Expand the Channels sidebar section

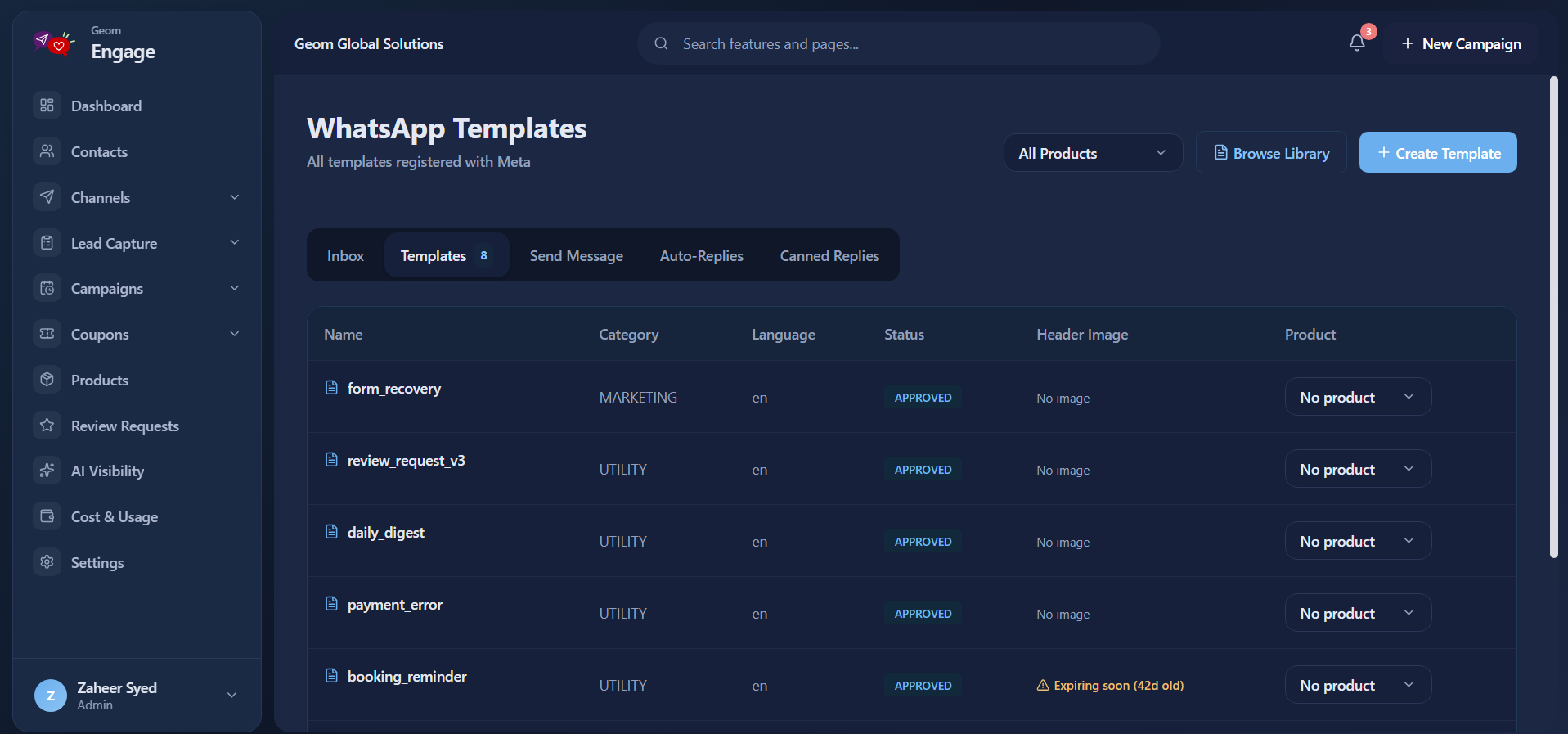point(137,197)
